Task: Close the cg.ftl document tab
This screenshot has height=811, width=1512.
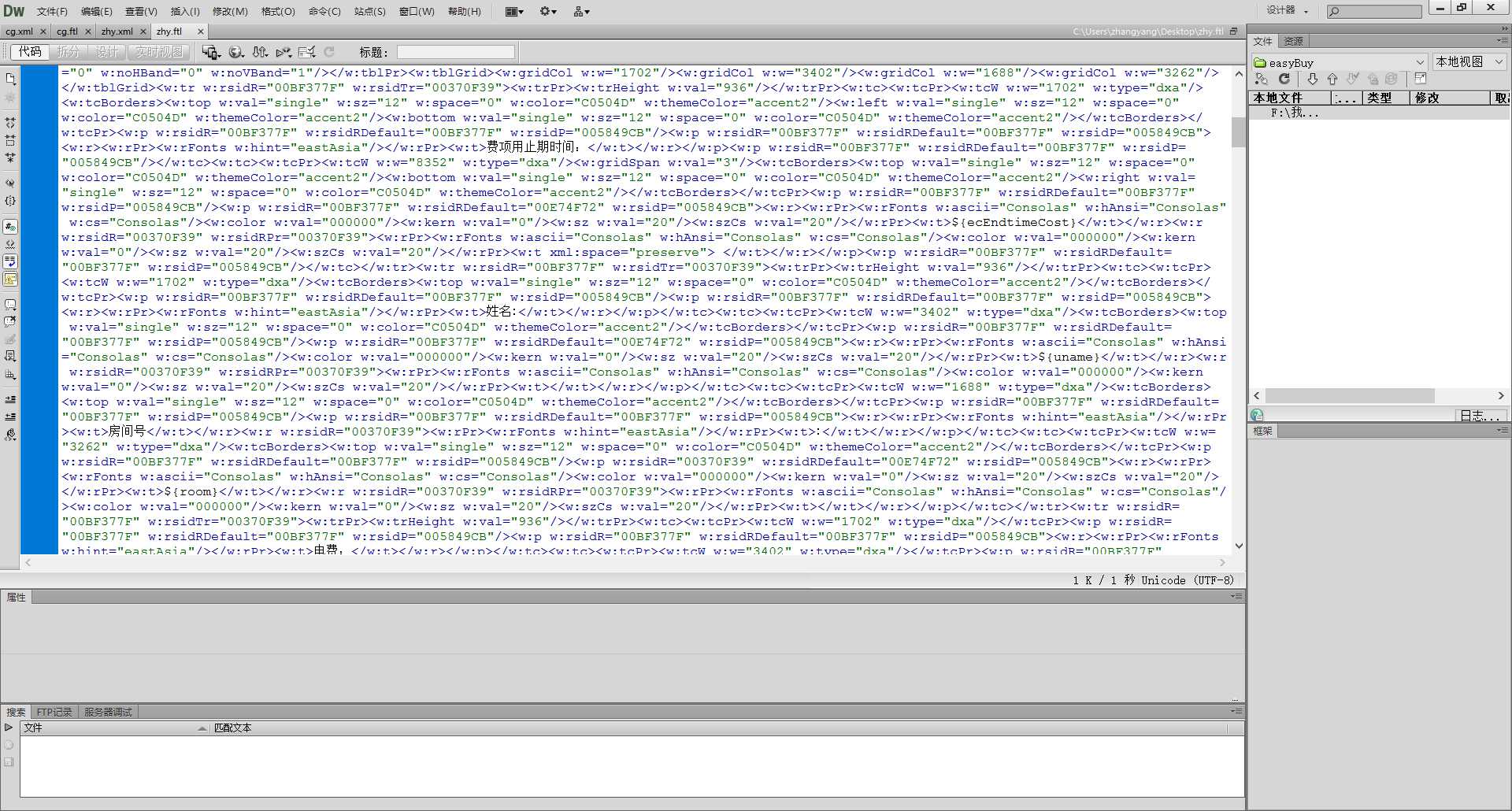Action: tap(87, 31)
